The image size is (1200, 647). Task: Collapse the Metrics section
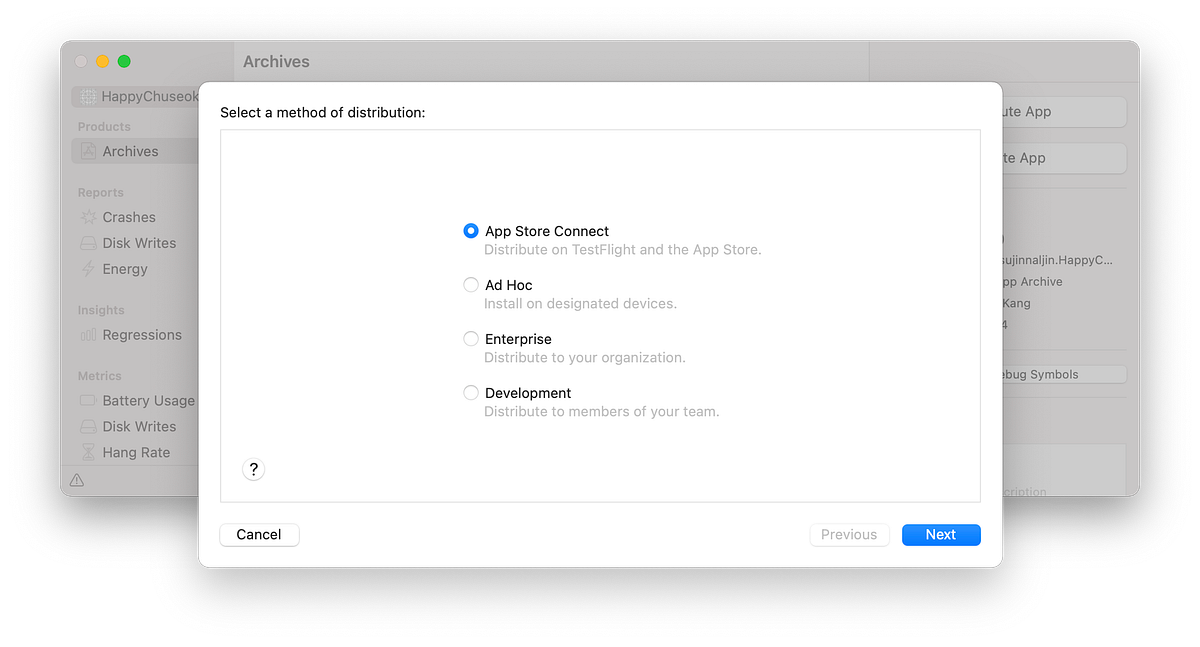[99, 376]
